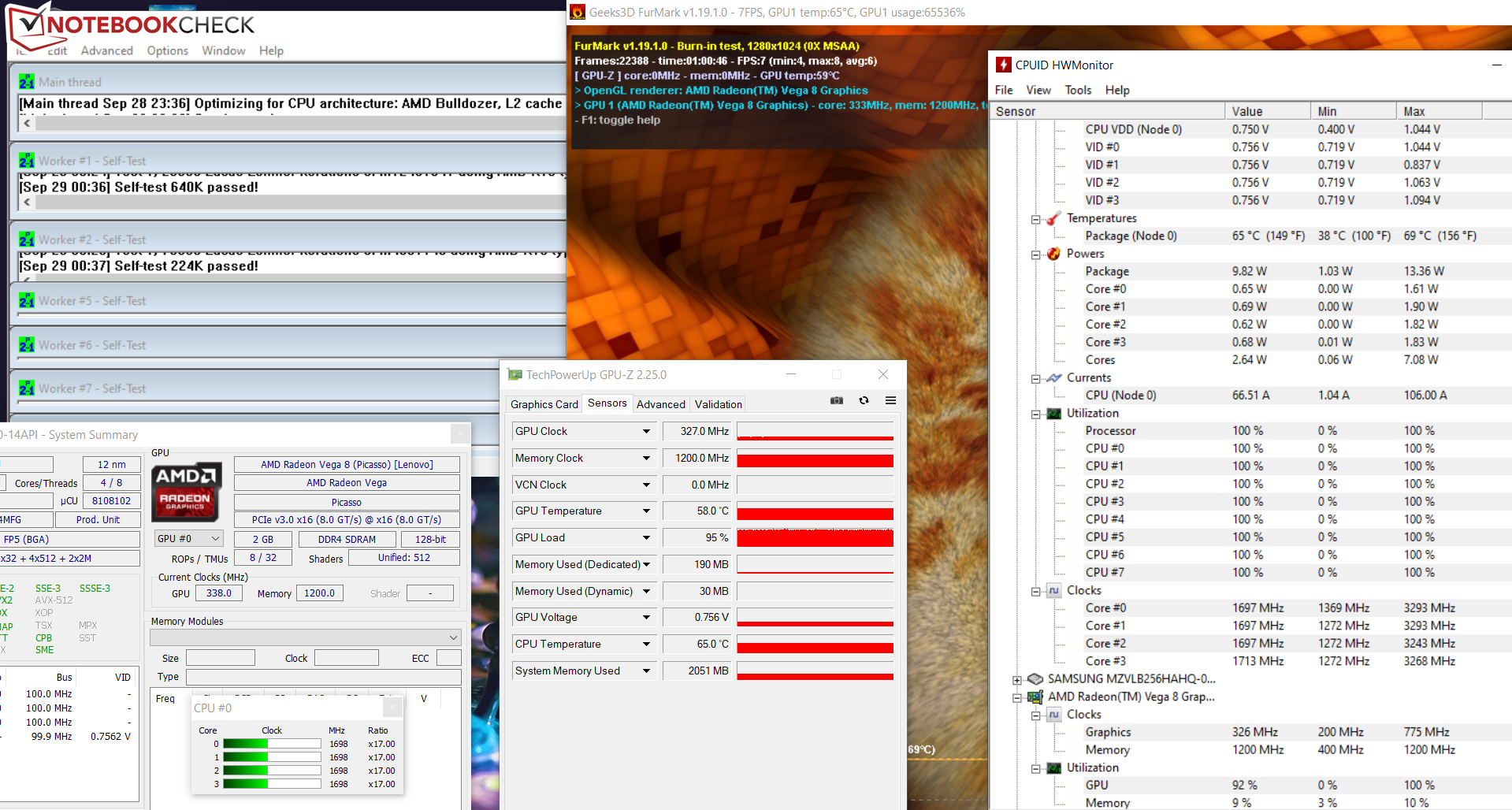Click the Currents icon in HWMonitor tree

(1053, 378)
